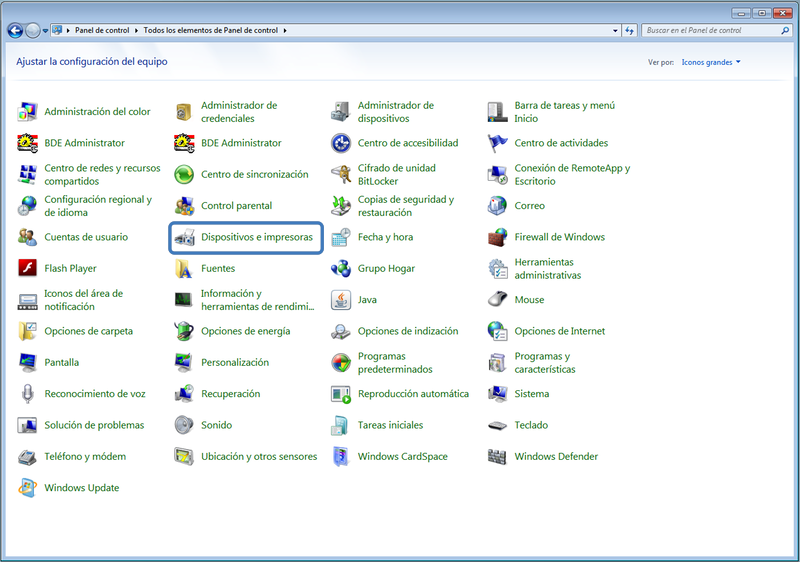Open the Grupo Hogar icon
The image size is (800, 562).
(340, 269)
